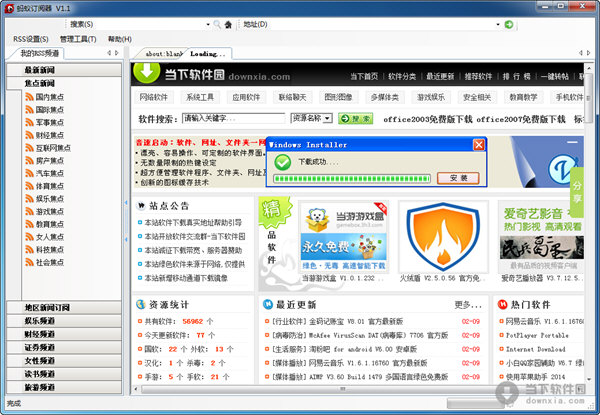600x415 pixels.
Task: Expand the 财经频道 section
Action: [64, 334]
